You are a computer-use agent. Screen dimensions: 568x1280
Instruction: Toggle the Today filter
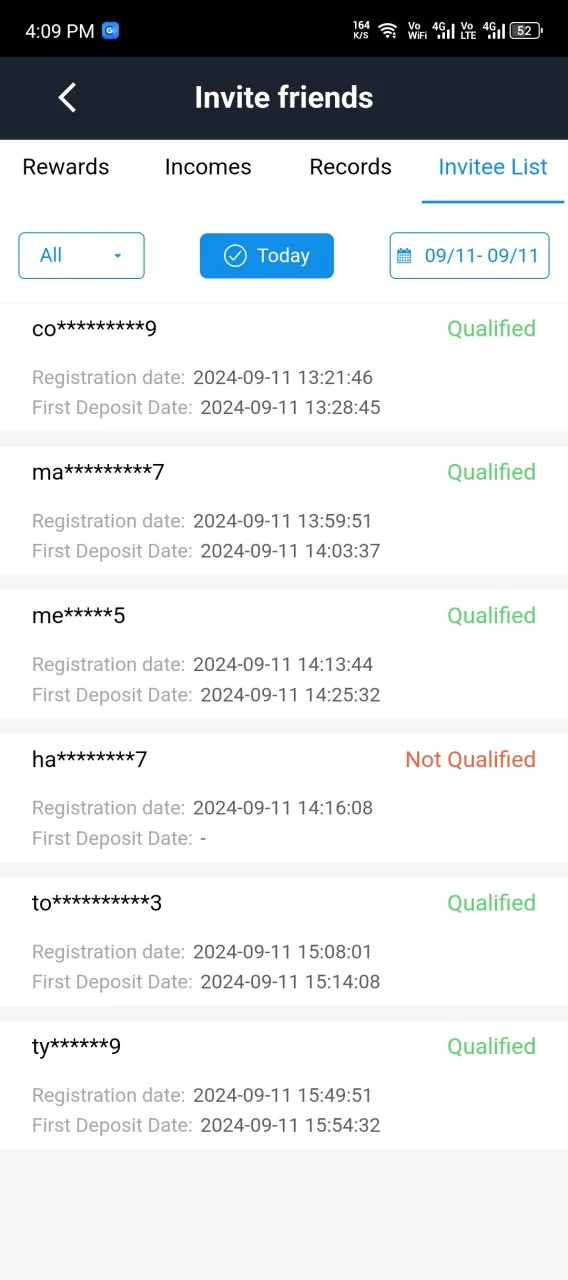(267, 256)
